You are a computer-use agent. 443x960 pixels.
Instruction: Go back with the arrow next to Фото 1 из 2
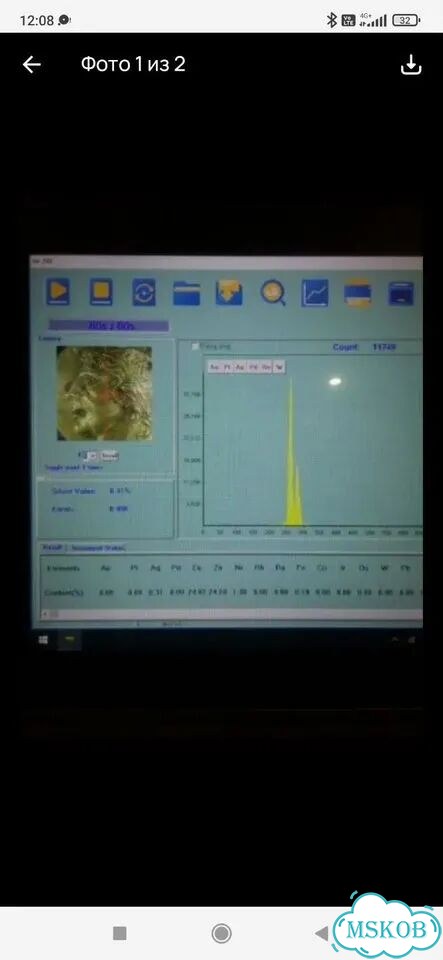32,64
